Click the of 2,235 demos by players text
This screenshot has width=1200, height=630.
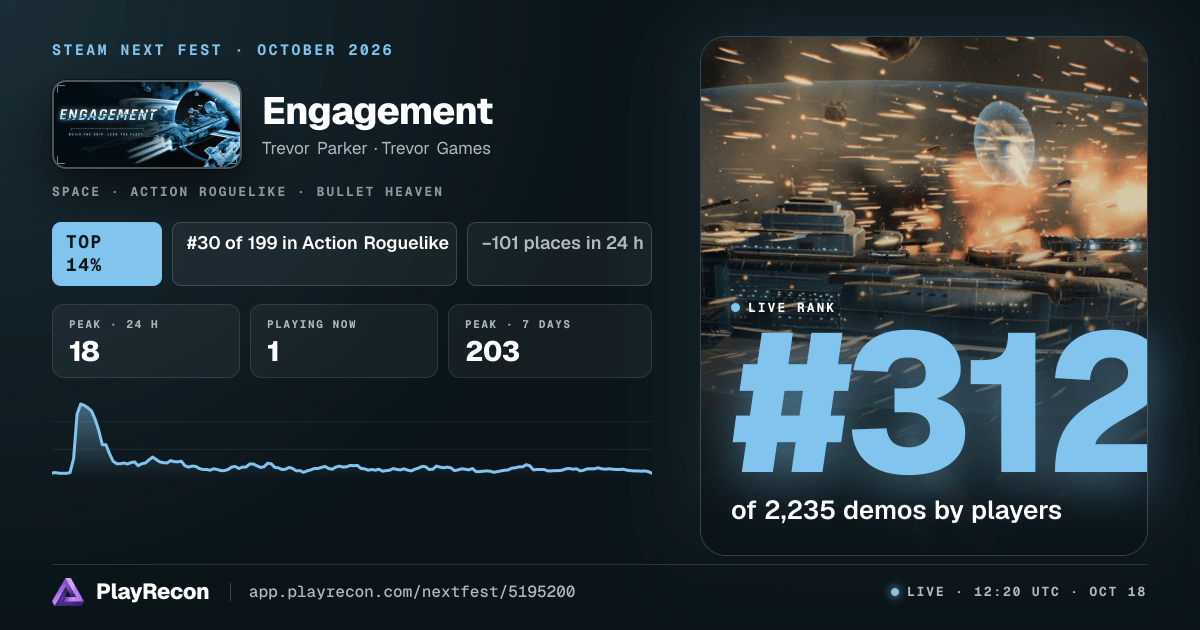(x=896, y=510)
